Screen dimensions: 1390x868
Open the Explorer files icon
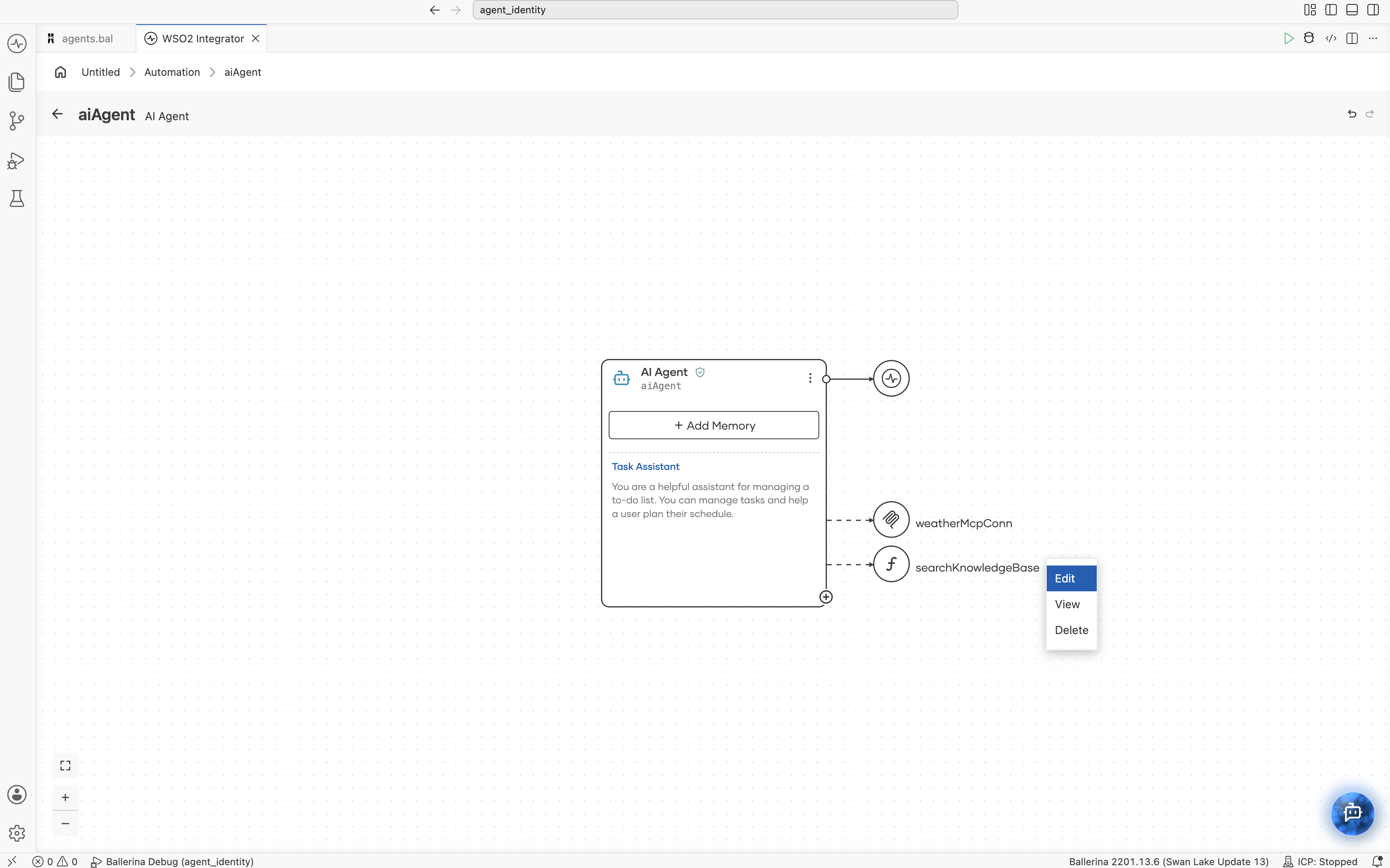click(17, 81)
